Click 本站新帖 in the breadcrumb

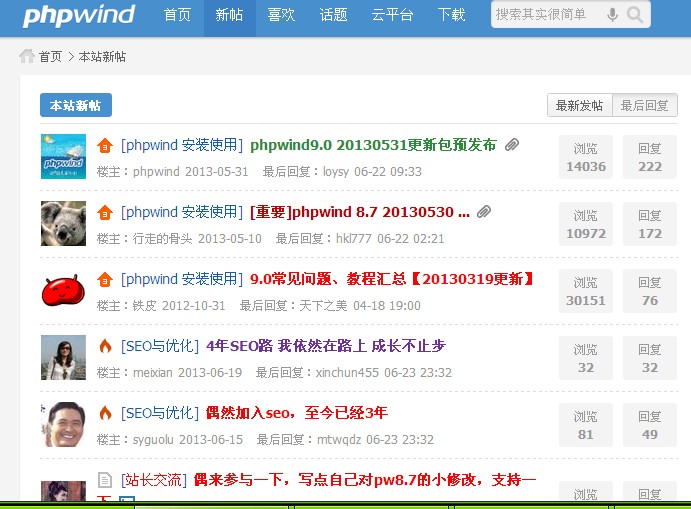[102, 56]
